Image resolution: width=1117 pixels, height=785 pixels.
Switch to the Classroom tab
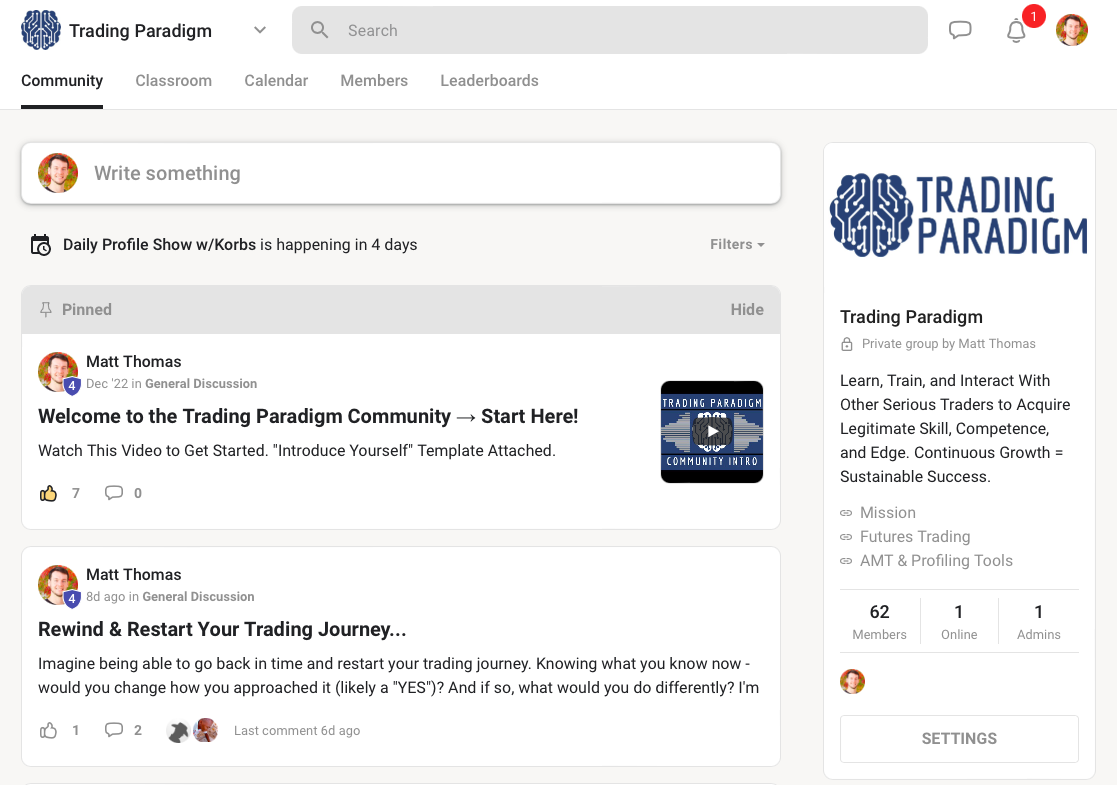pyautogui.click(x=173, y=80)
